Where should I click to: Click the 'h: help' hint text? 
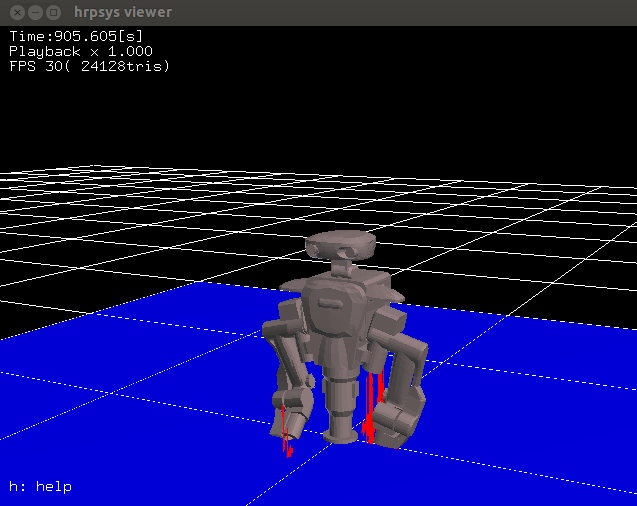point(40,487)
